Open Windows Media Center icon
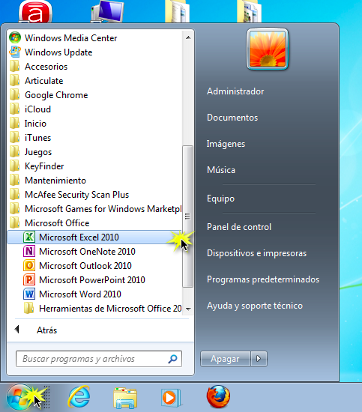The height and width of the screenshot is (412, 362). pos(15,38)
